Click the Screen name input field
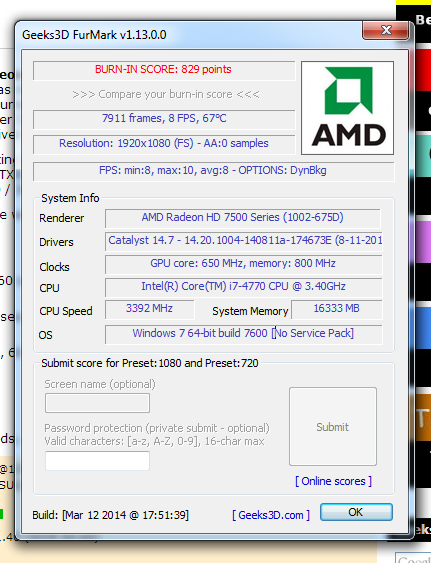The height and width of the screenshot is (563, 431). pos(97,403)
